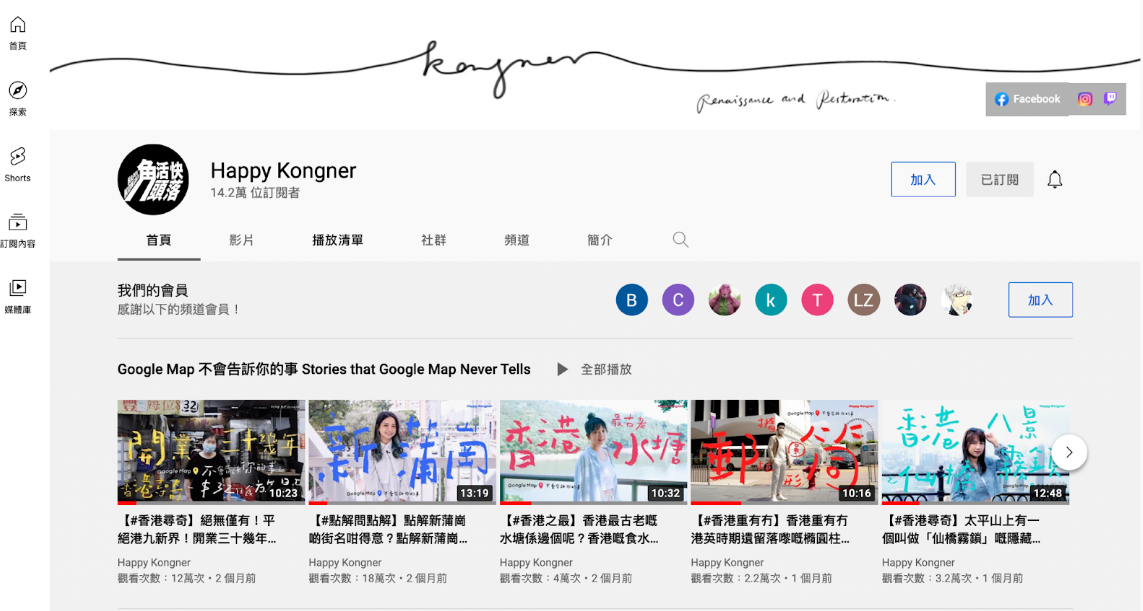Click the 14.2萬 位訂閱者 subscriber count
This screenshot has width=1143, height=611.
(x=255, y=193)
